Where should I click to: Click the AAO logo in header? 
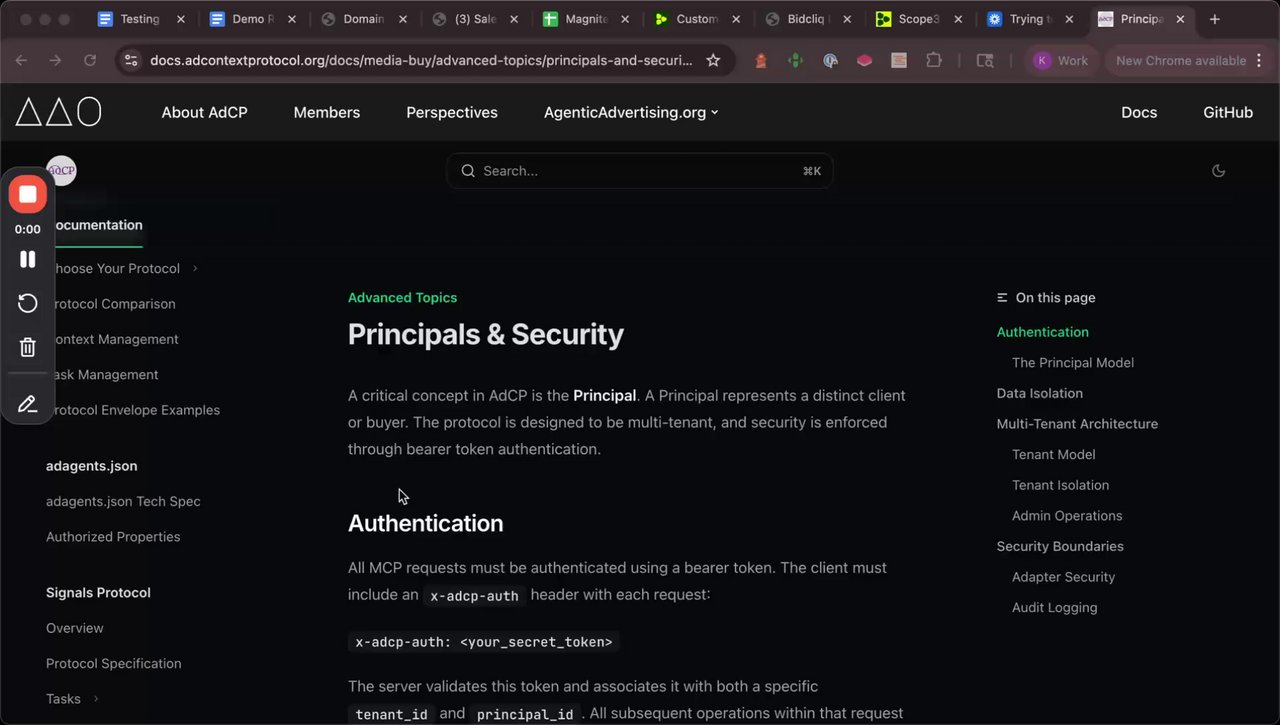58,112
